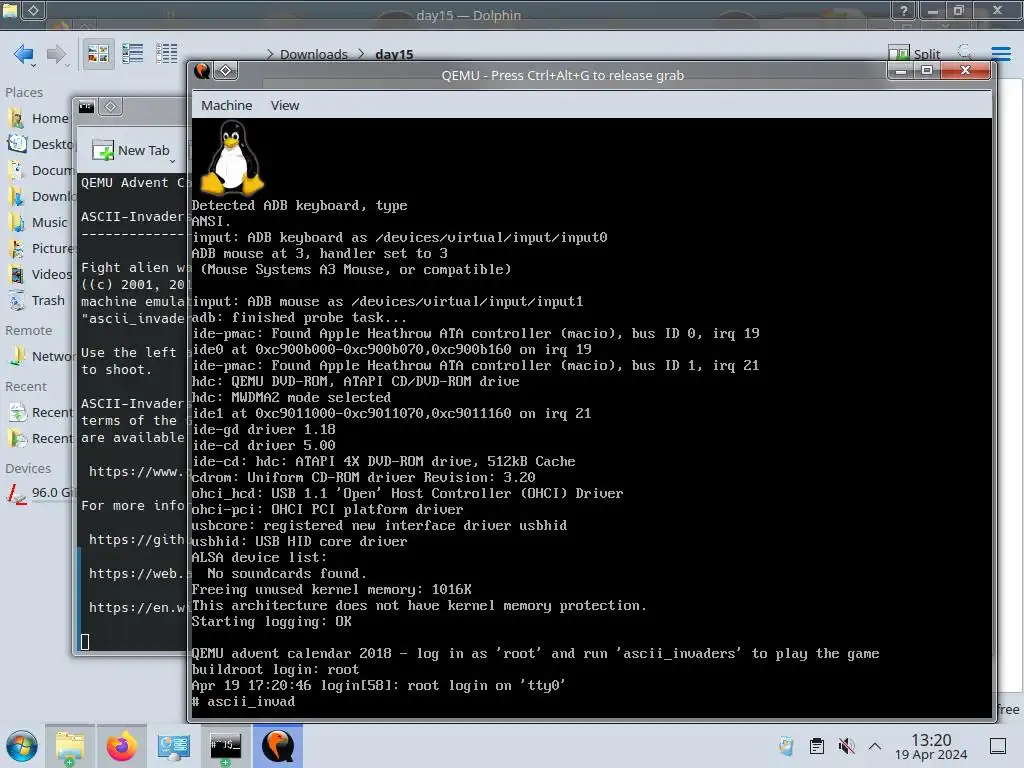The width and height of the screenshot is (1024, 768).
Task: Select Downloads in the Places panel
Action: click(39, 197)
